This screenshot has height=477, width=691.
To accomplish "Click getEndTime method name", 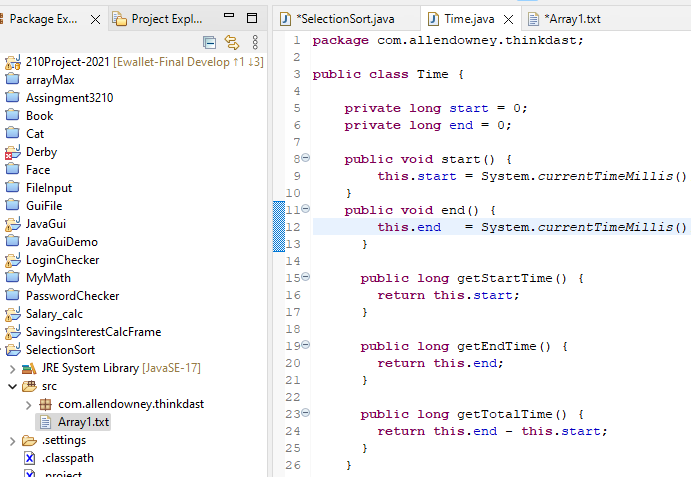I will tap(496, 346).
